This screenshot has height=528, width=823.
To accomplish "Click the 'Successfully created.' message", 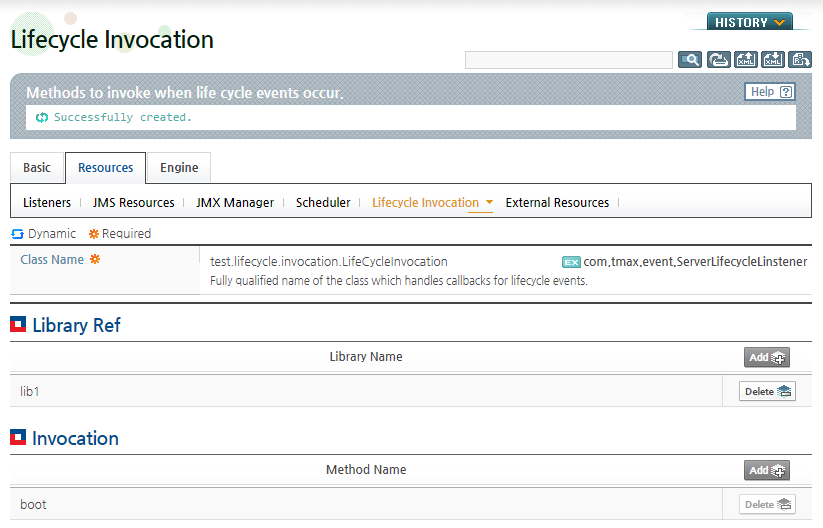I will coord(123,117).
